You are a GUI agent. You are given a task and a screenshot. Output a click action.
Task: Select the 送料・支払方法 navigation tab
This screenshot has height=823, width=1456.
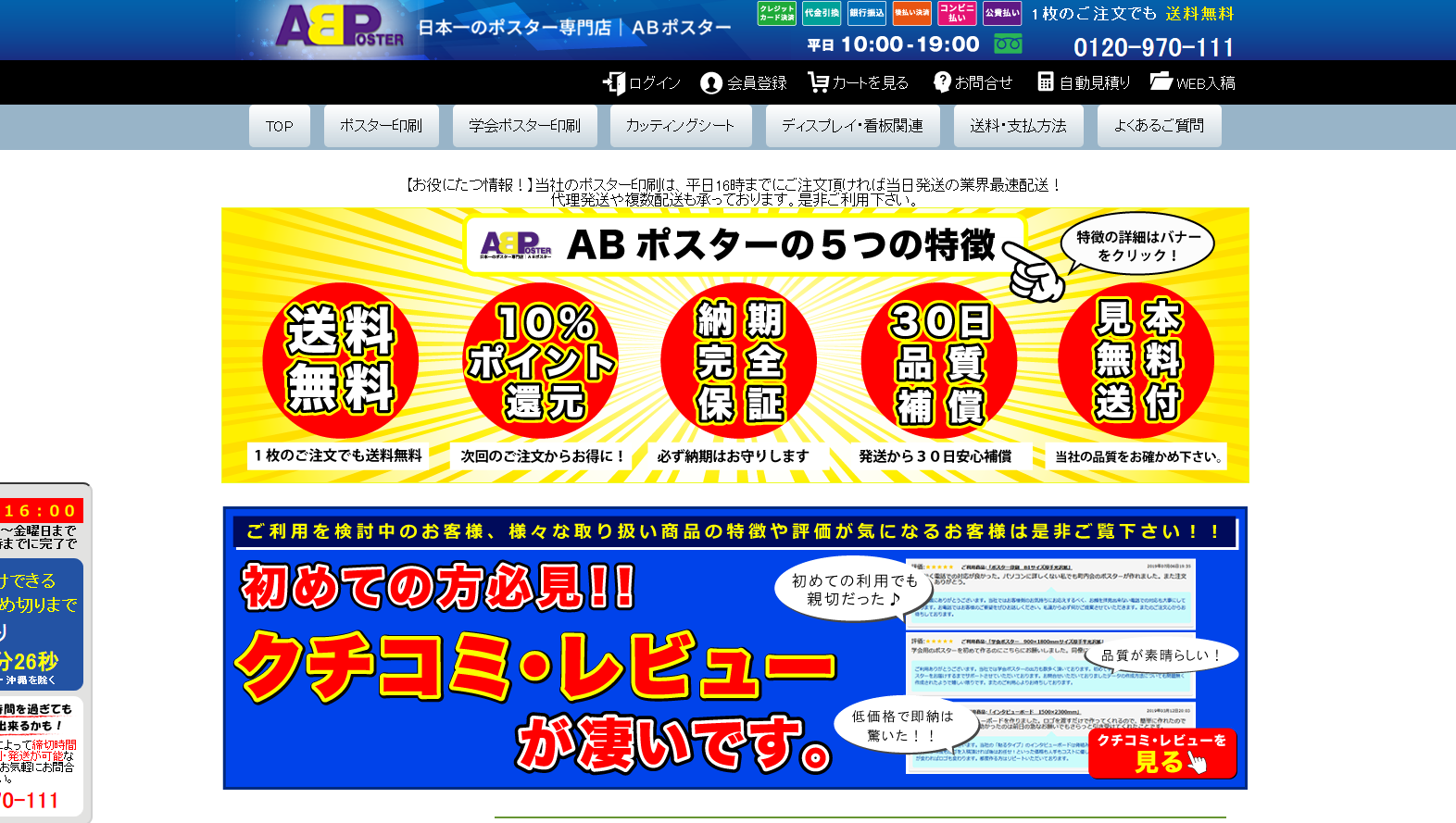pyautogui.click(x=1018, y=126)
